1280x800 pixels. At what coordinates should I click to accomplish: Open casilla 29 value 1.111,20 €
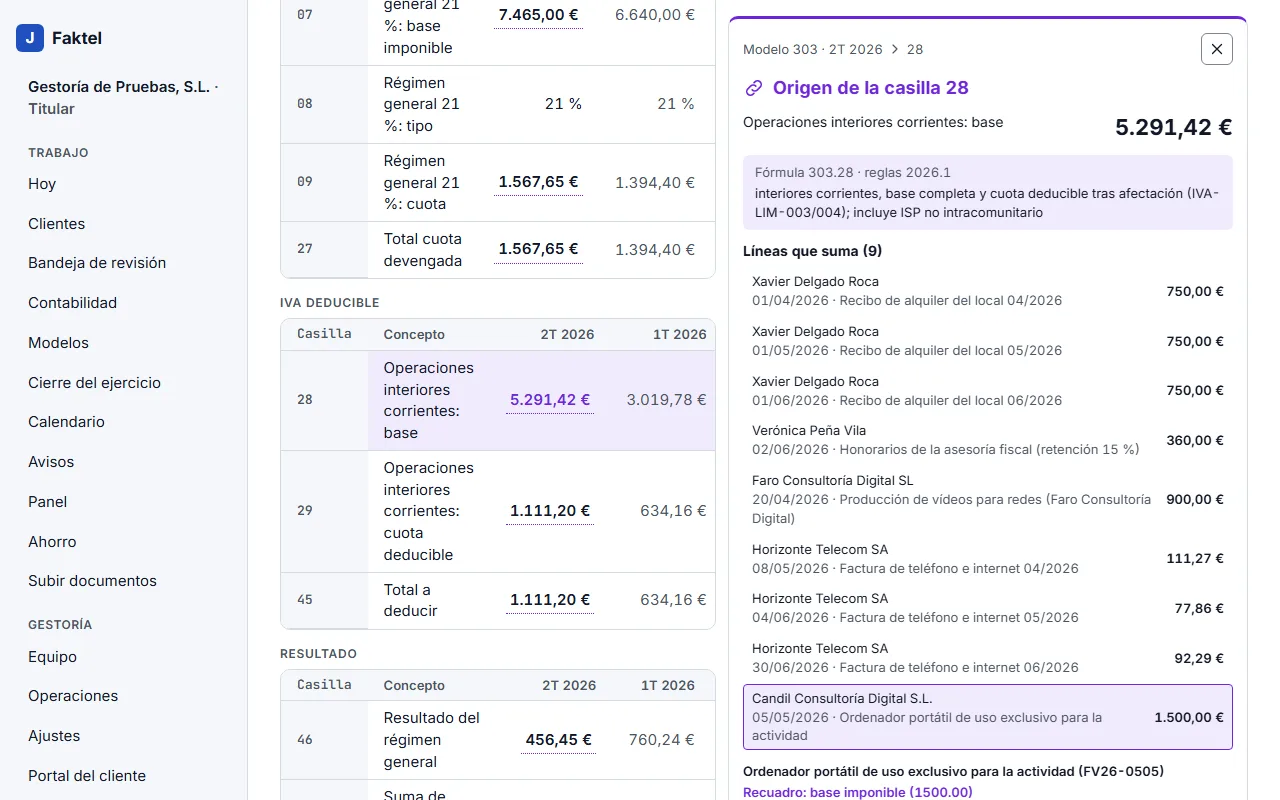click(550, 511)
